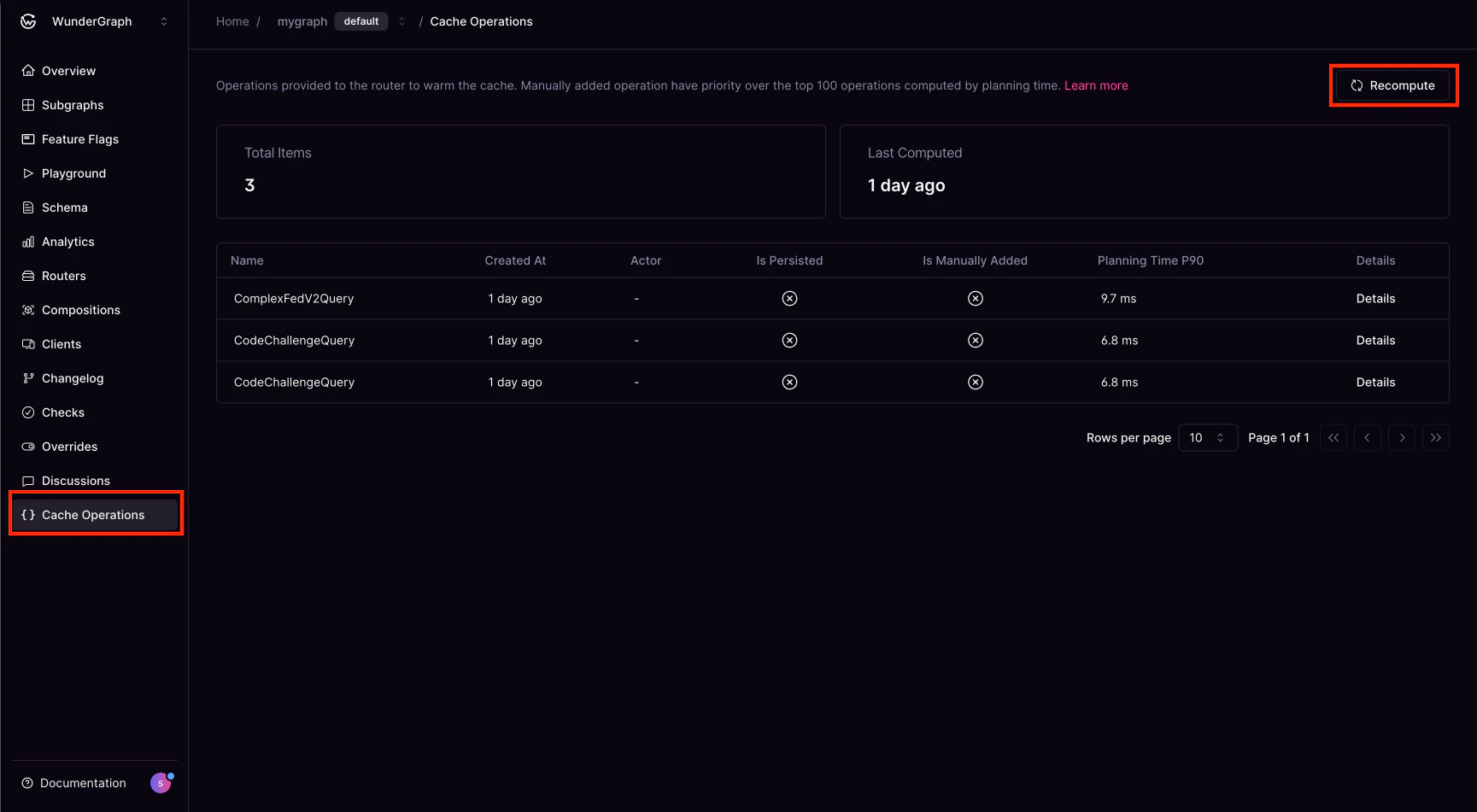This screenshot has height=812, width=1477.
Task: Click the user avatar with notification dot
Action: (161, 782)
